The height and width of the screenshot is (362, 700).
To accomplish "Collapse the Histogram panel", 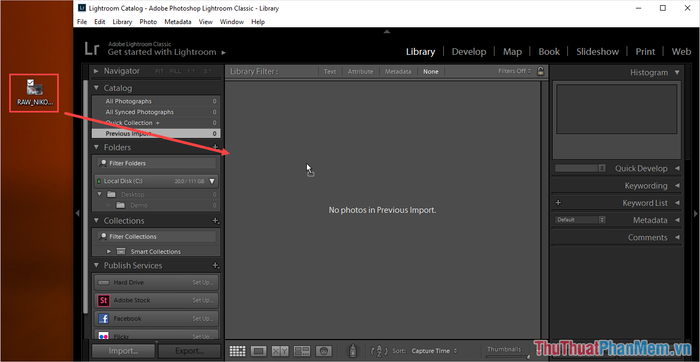I will pyautogui.click(x=677, y=72).
